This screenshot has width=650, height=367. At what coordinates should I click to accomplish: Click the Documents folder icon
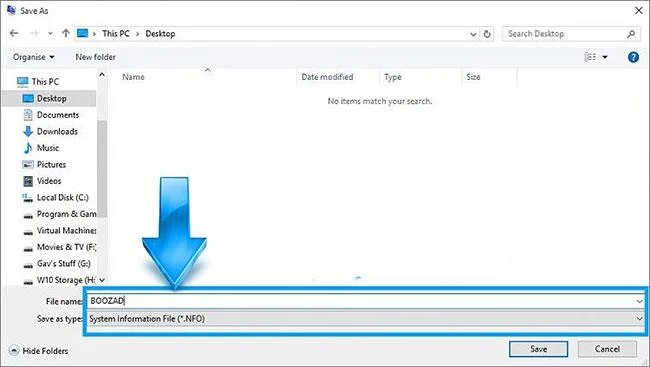[x=28, y=115]
